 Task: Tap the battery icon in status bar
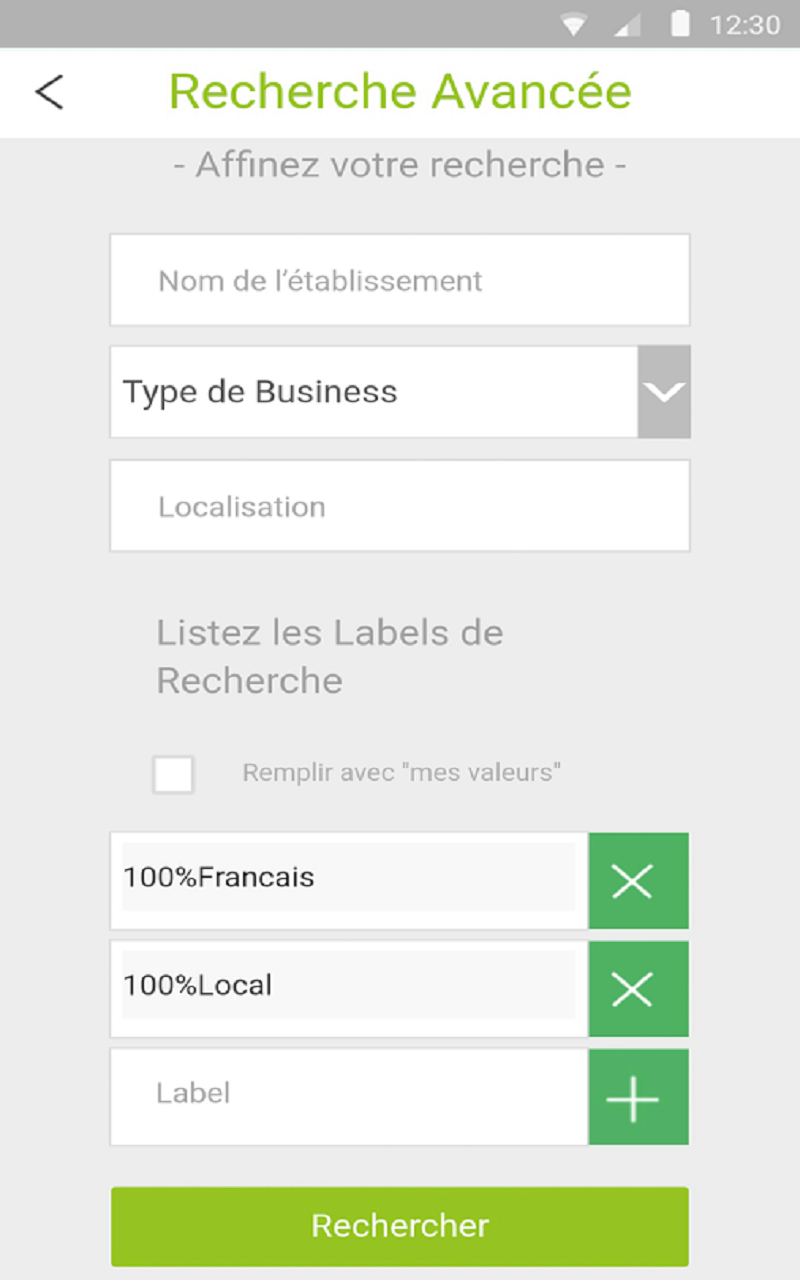tap(680, 24)
